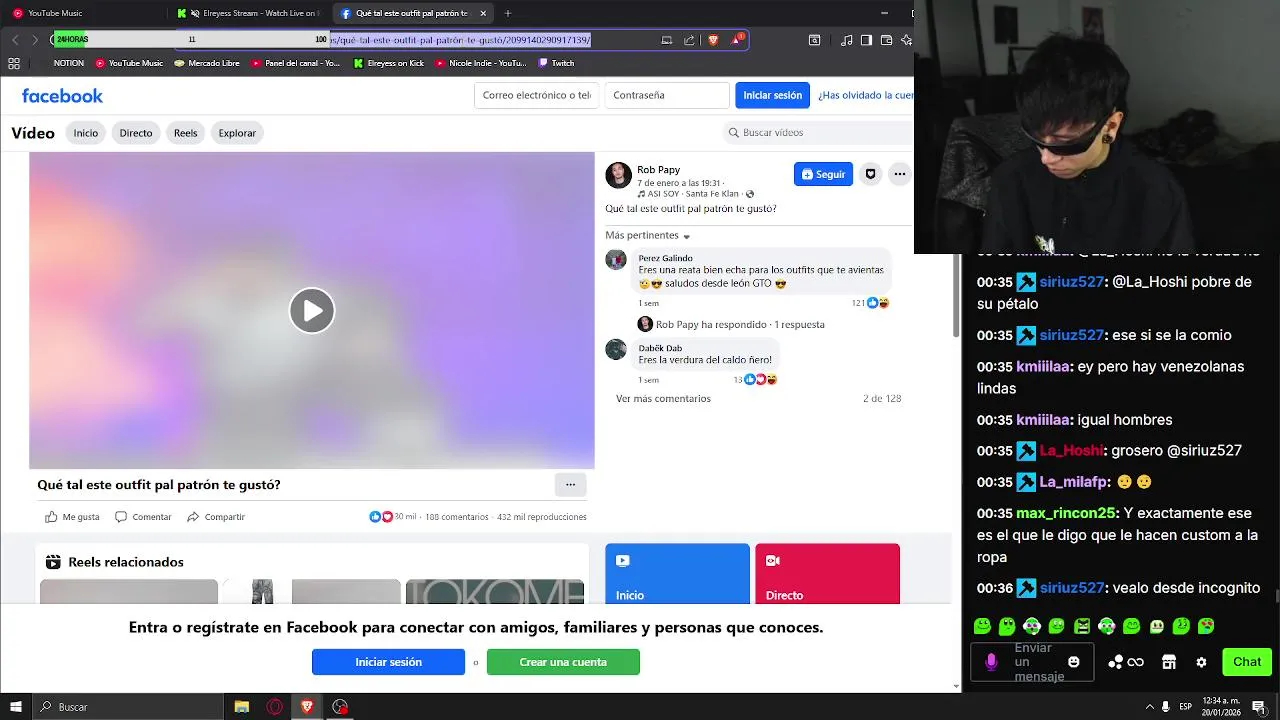Screen dimensions: 1280x720
Task: Open the Twitch bookmark
Action: tap(556, 63)
